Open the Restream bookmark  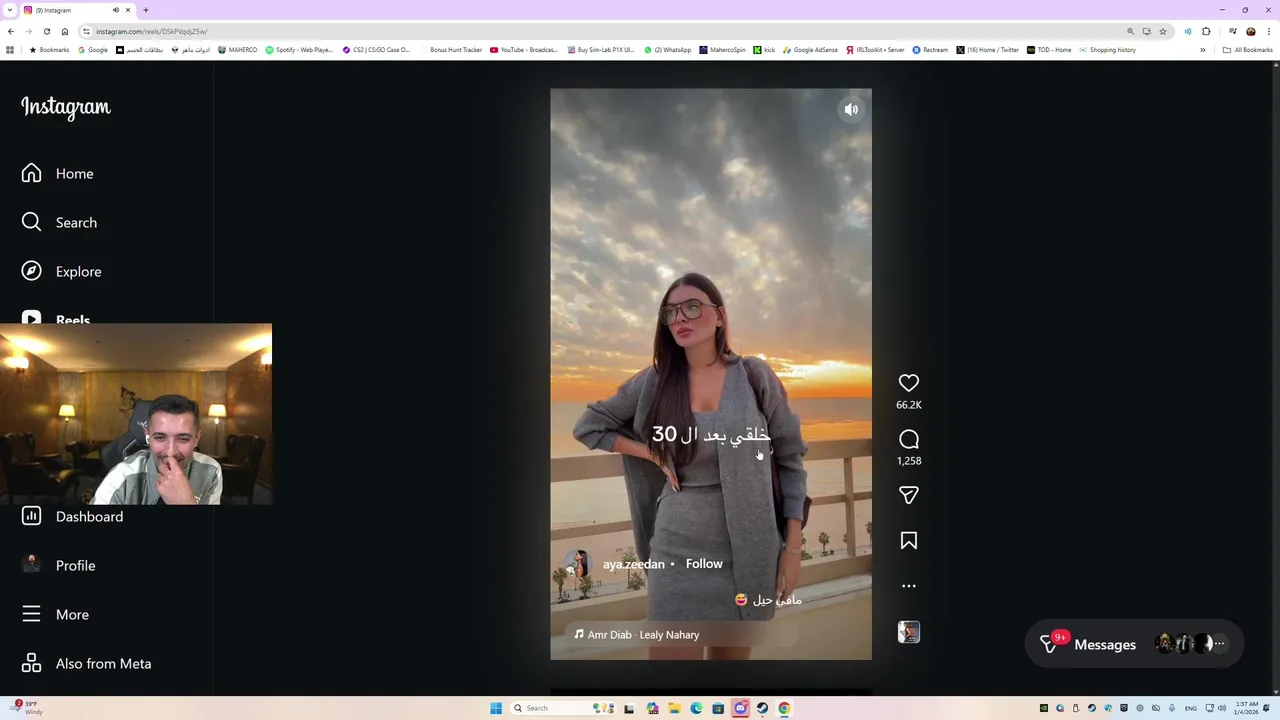(930, 50)
